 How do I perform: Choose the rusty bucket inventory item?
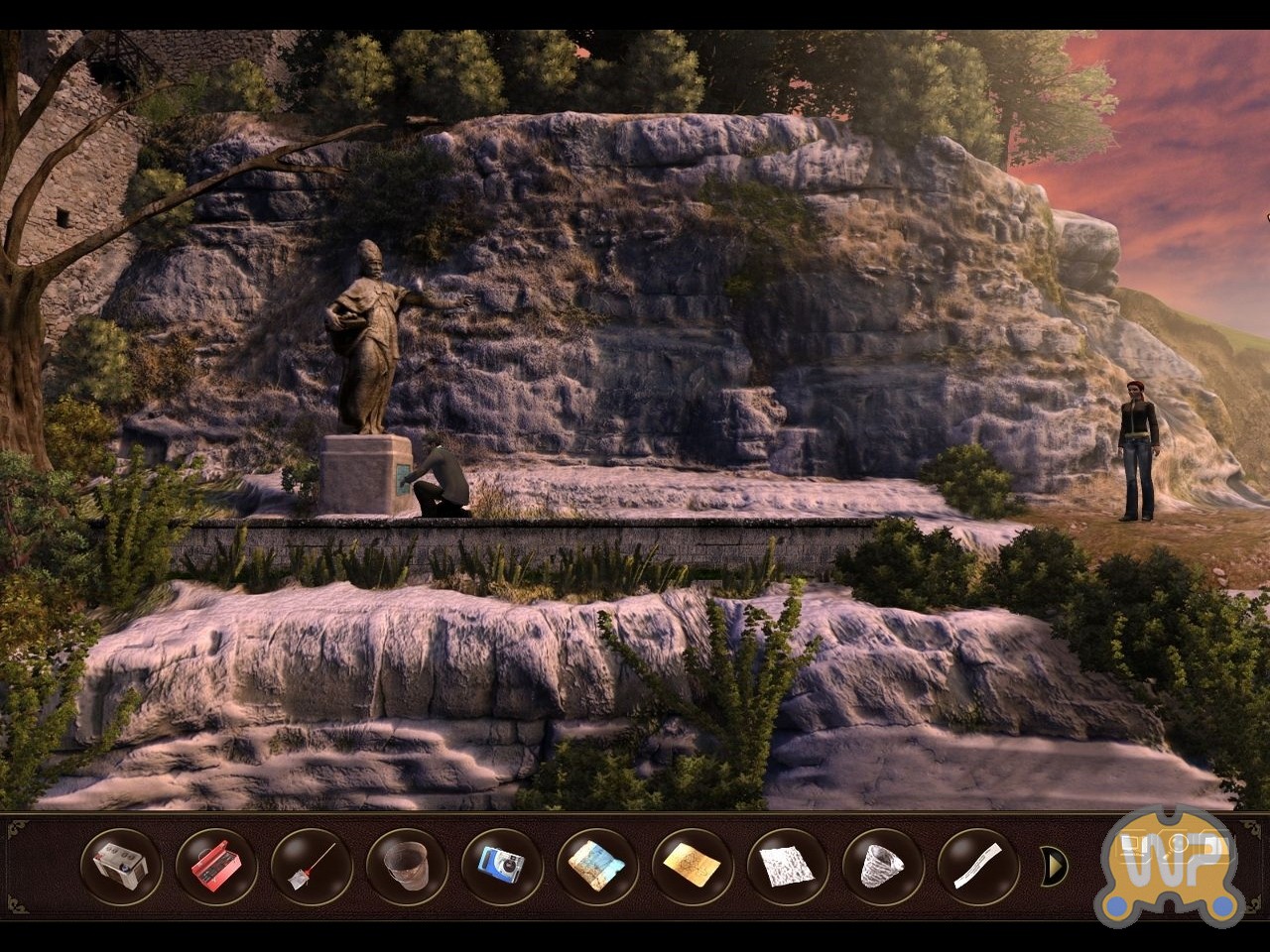click(406, 866)
